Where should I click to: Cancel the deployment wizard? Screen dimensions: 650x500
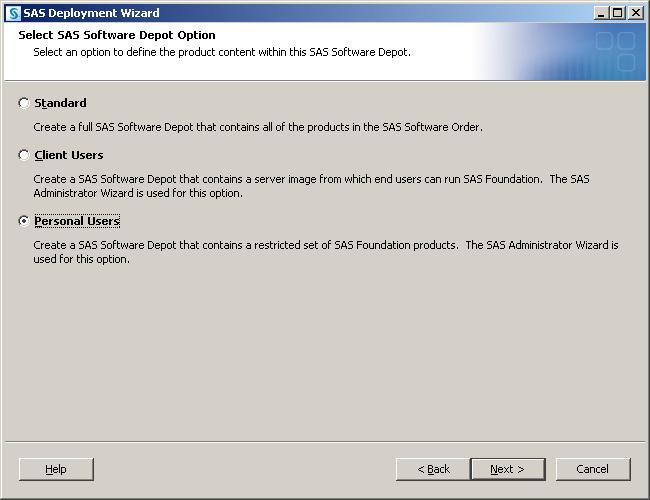point(592,469)
